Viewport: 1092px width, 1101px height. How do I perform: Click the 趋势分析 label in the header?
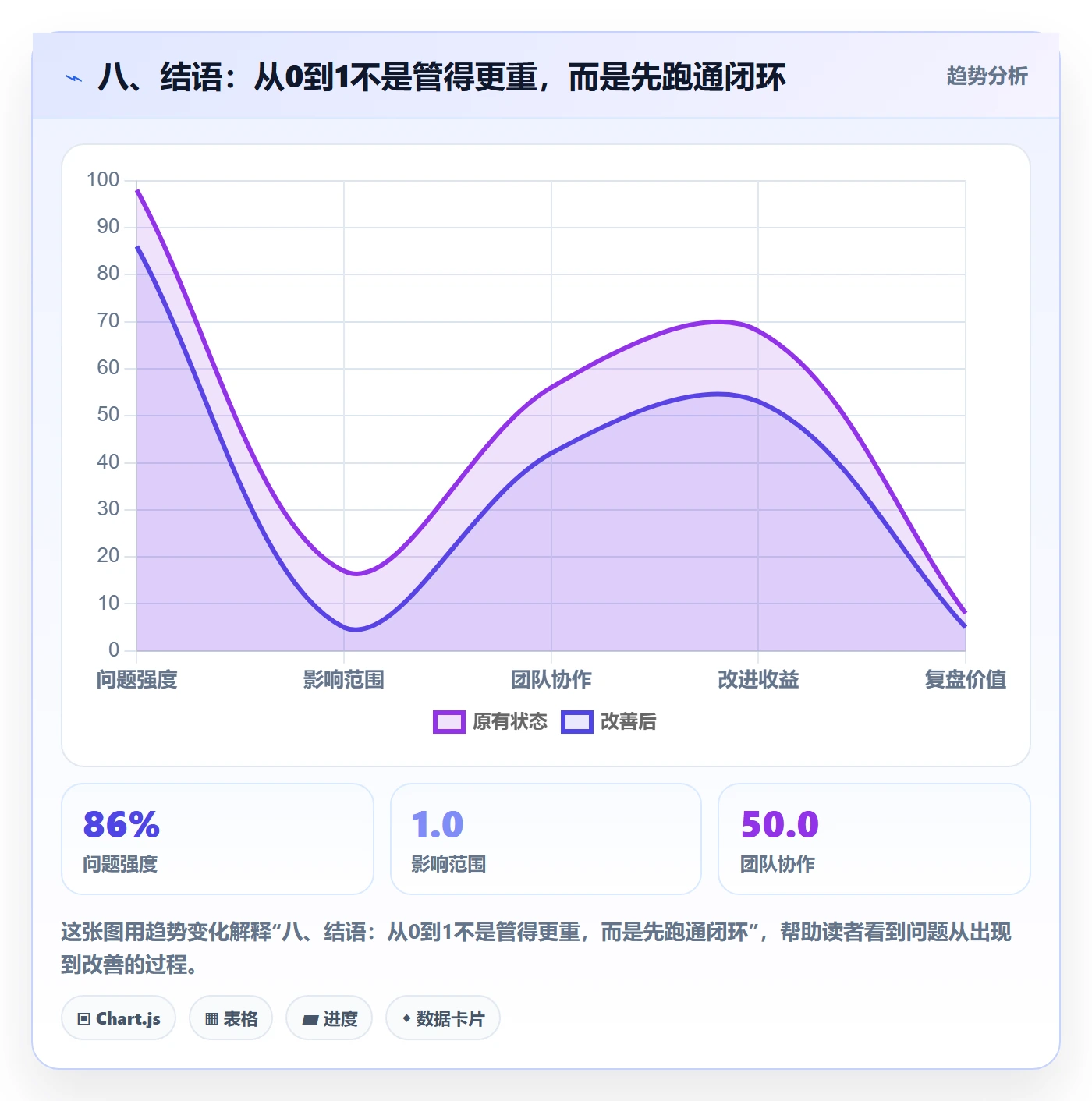(987, 76)
